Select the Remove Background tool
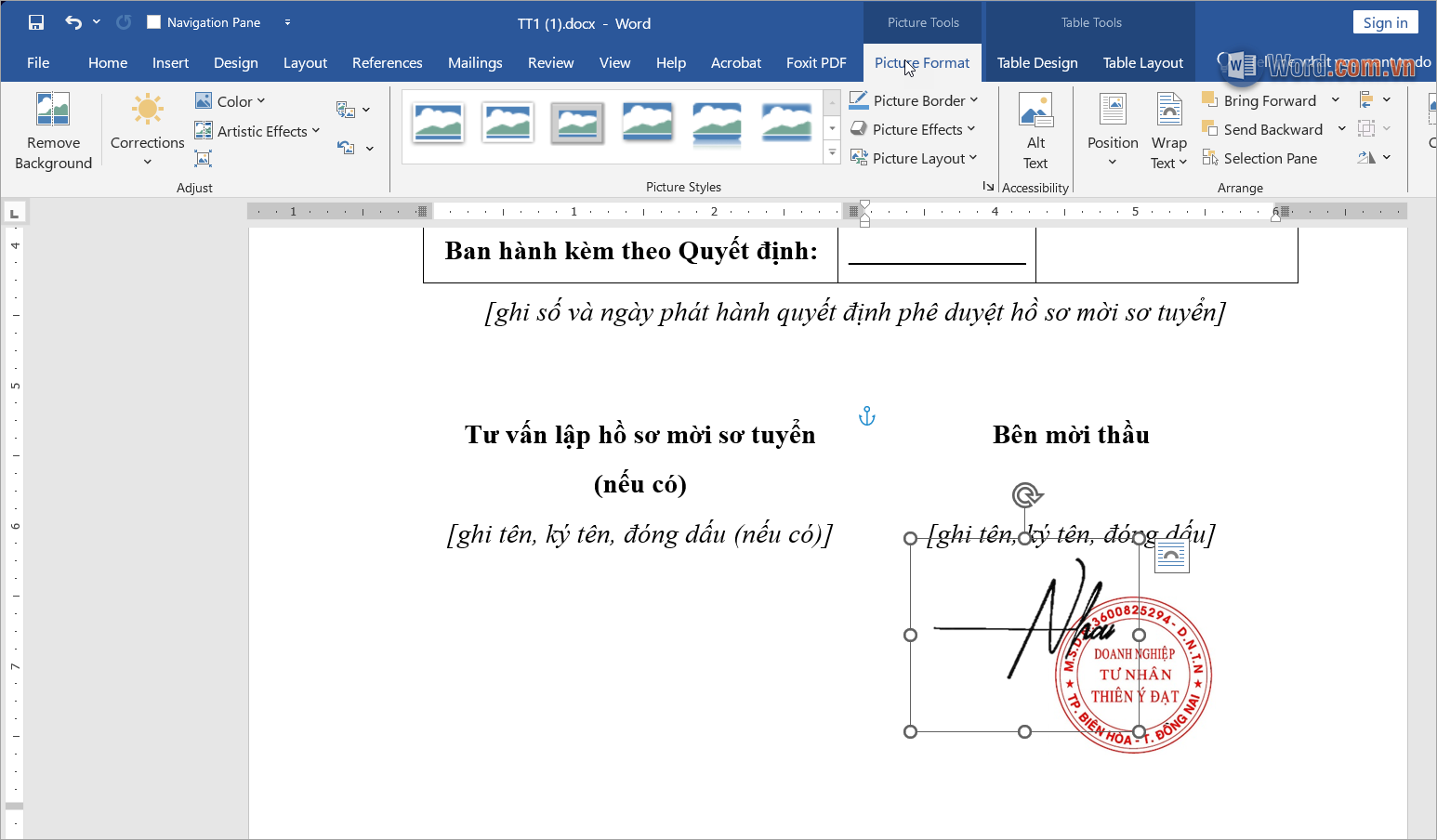Image resolution: width=1437 pixels, height=840 pixels. click(x=53, y=130)
